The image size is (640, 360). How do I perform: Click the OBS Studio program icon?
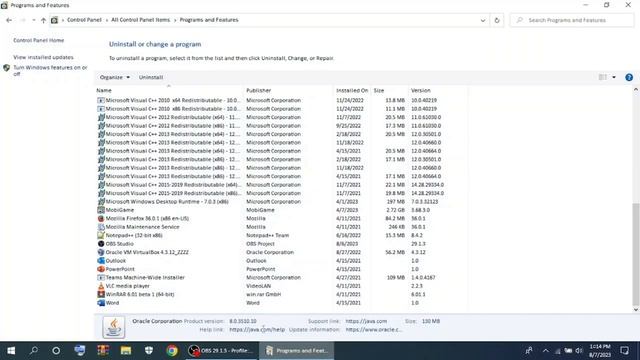pyautogui.click(x=101, y=244)
